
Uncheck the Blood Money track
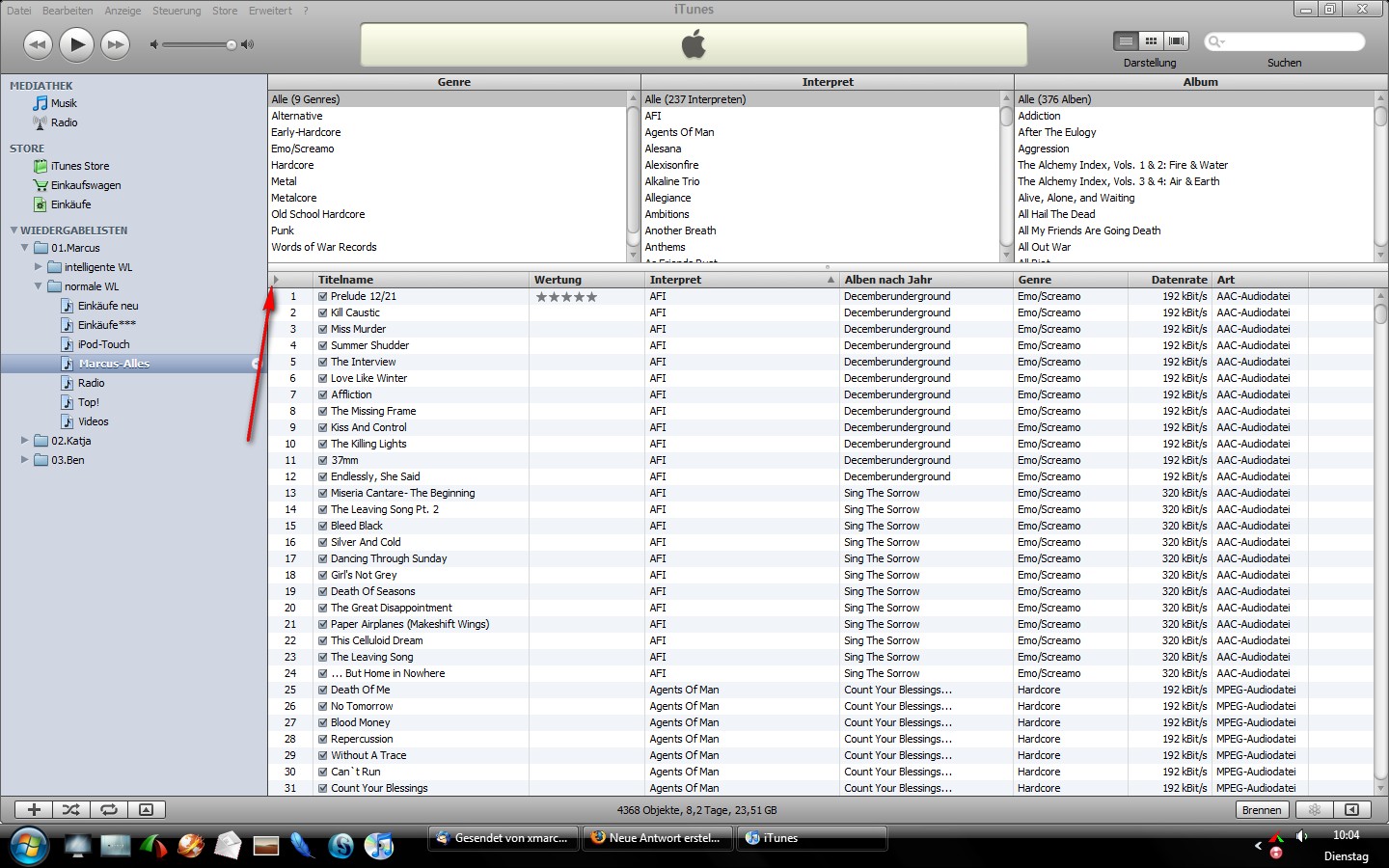tap(323, 723)
